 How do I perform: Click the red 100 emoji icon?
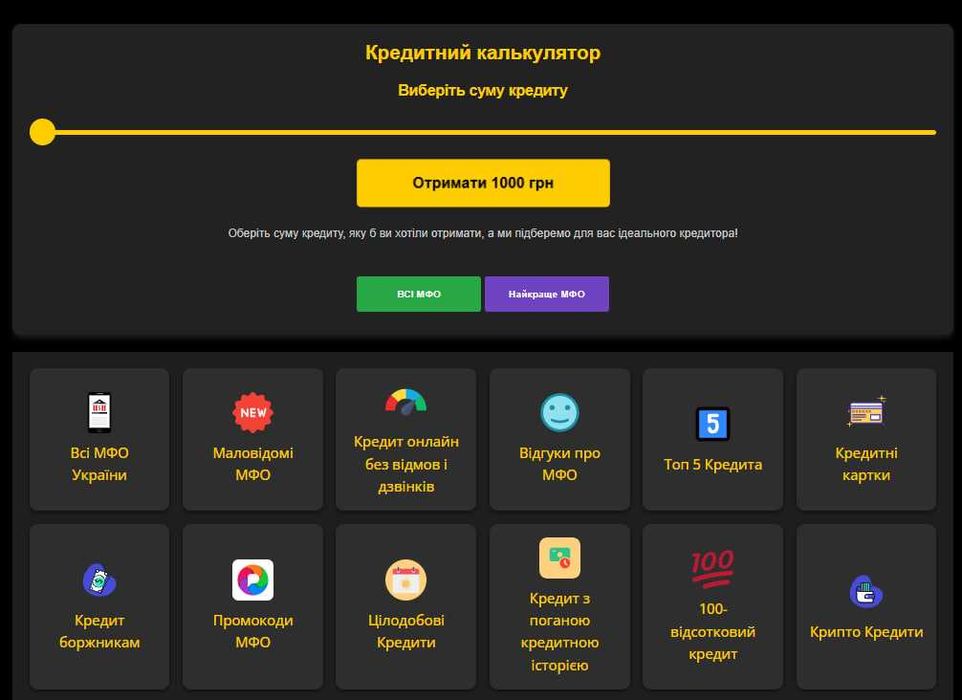click(x=712, y=569)
